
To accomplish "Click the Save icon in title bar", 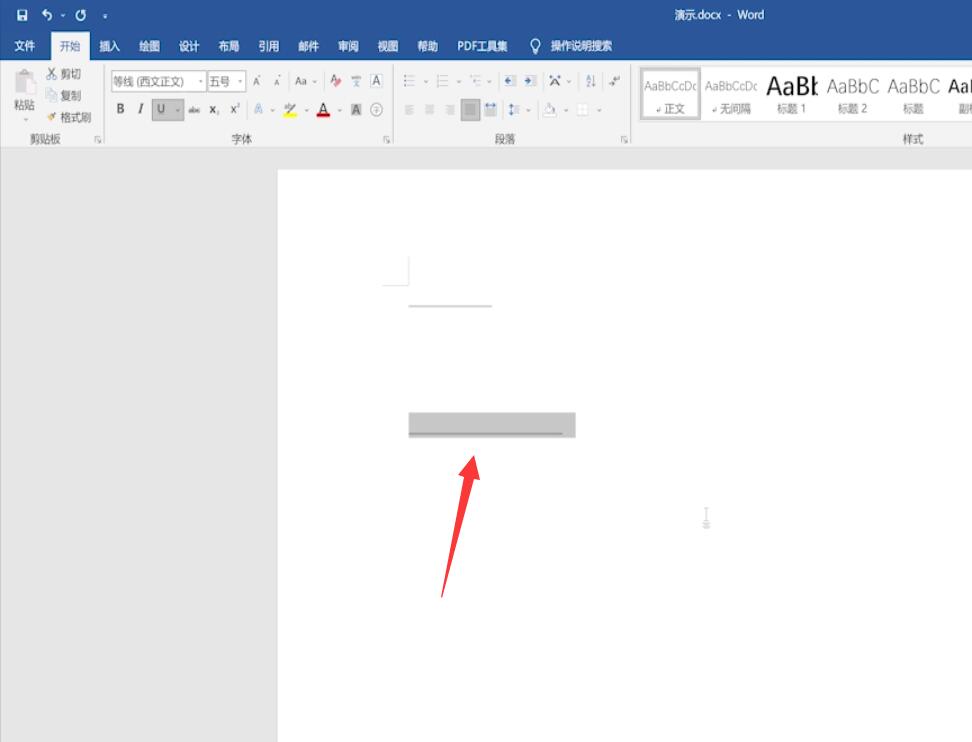I will [x=22, y=15].
